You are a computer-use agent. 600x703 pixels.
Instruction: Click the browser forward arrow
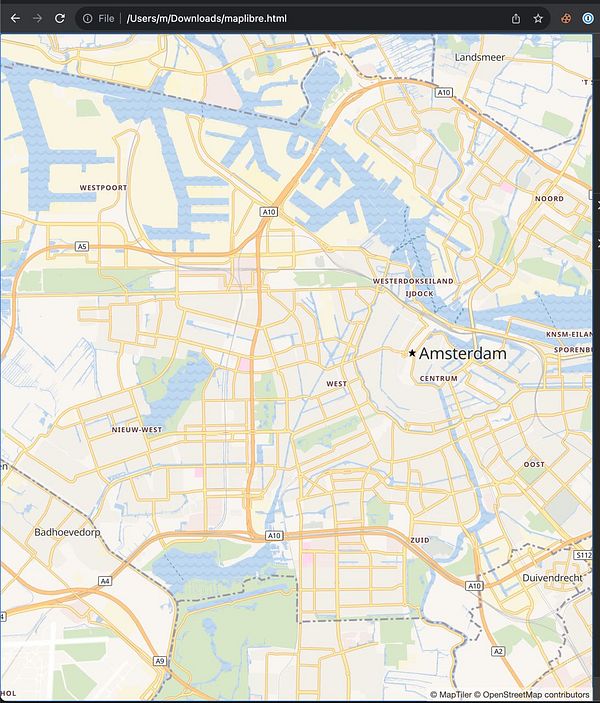(x=38, y=18)
